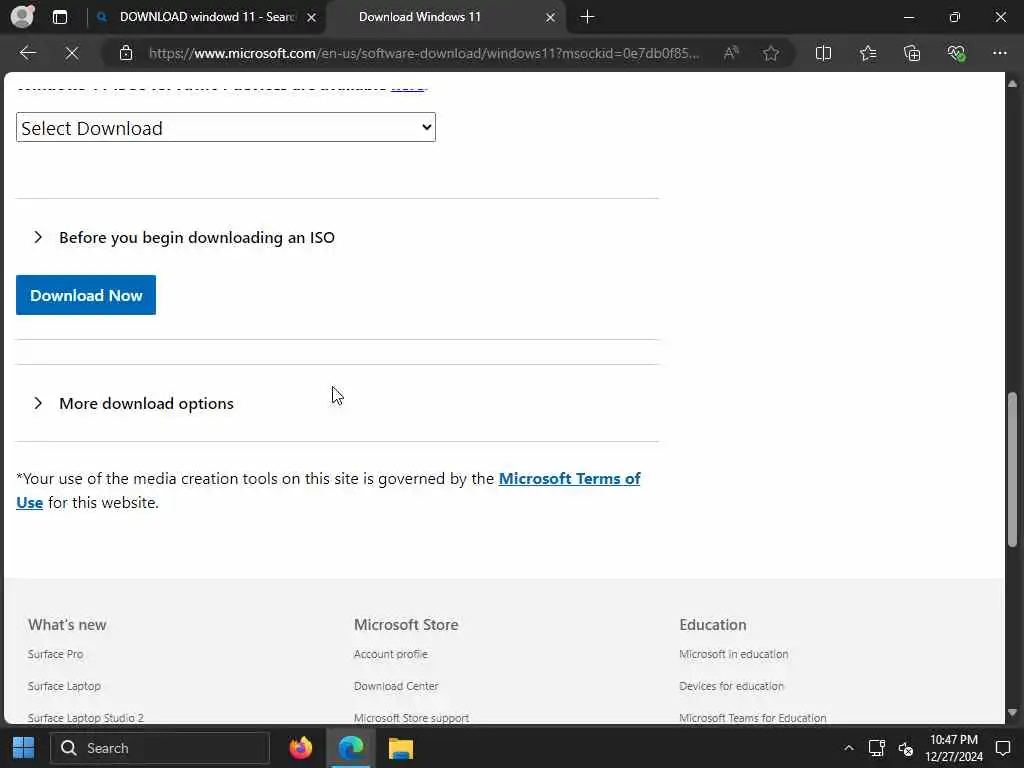
Task: Open the Select Download dropdown
Action: pos(226,127)
